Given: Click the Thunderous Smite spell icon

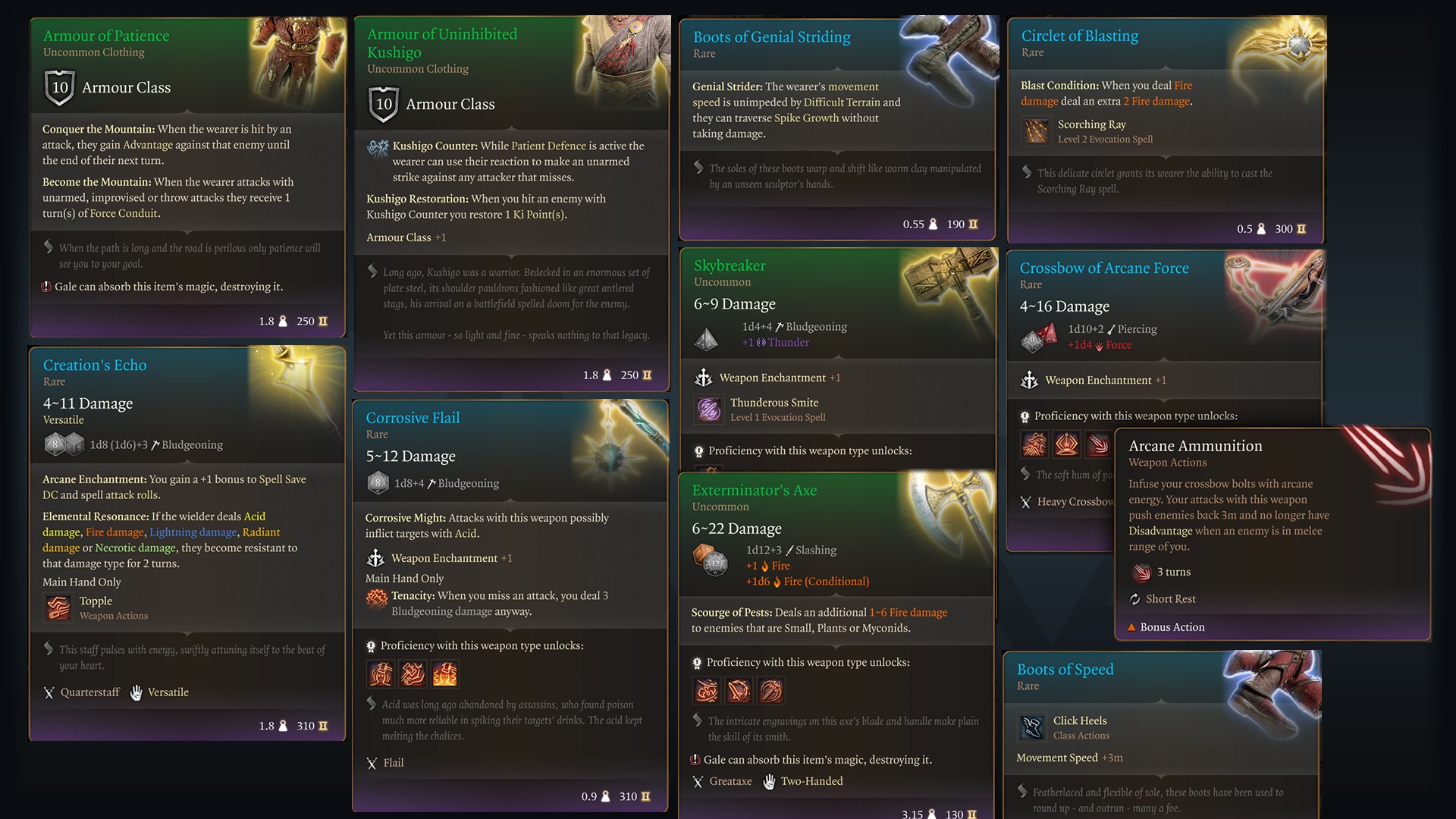Looking at the screenshot, I should (709, 409).
